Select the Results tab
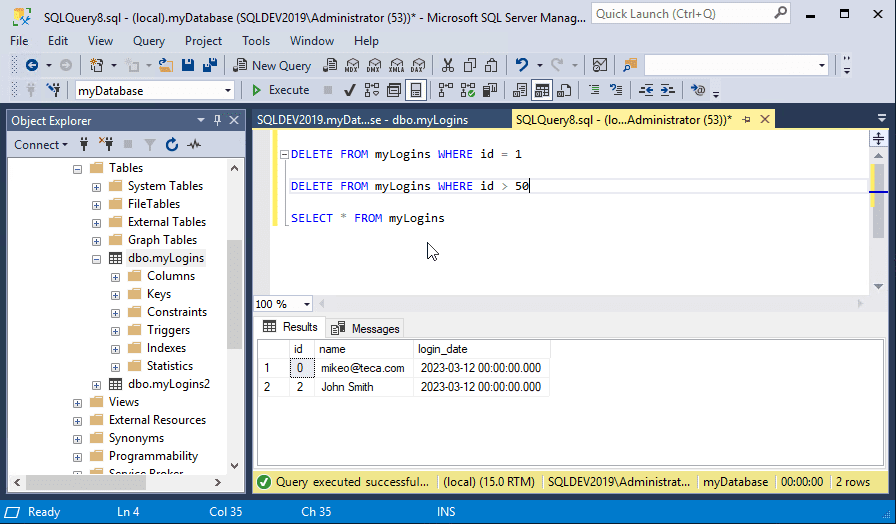The height and width of the screenshot is (524, 896). (x=290, y=327)
